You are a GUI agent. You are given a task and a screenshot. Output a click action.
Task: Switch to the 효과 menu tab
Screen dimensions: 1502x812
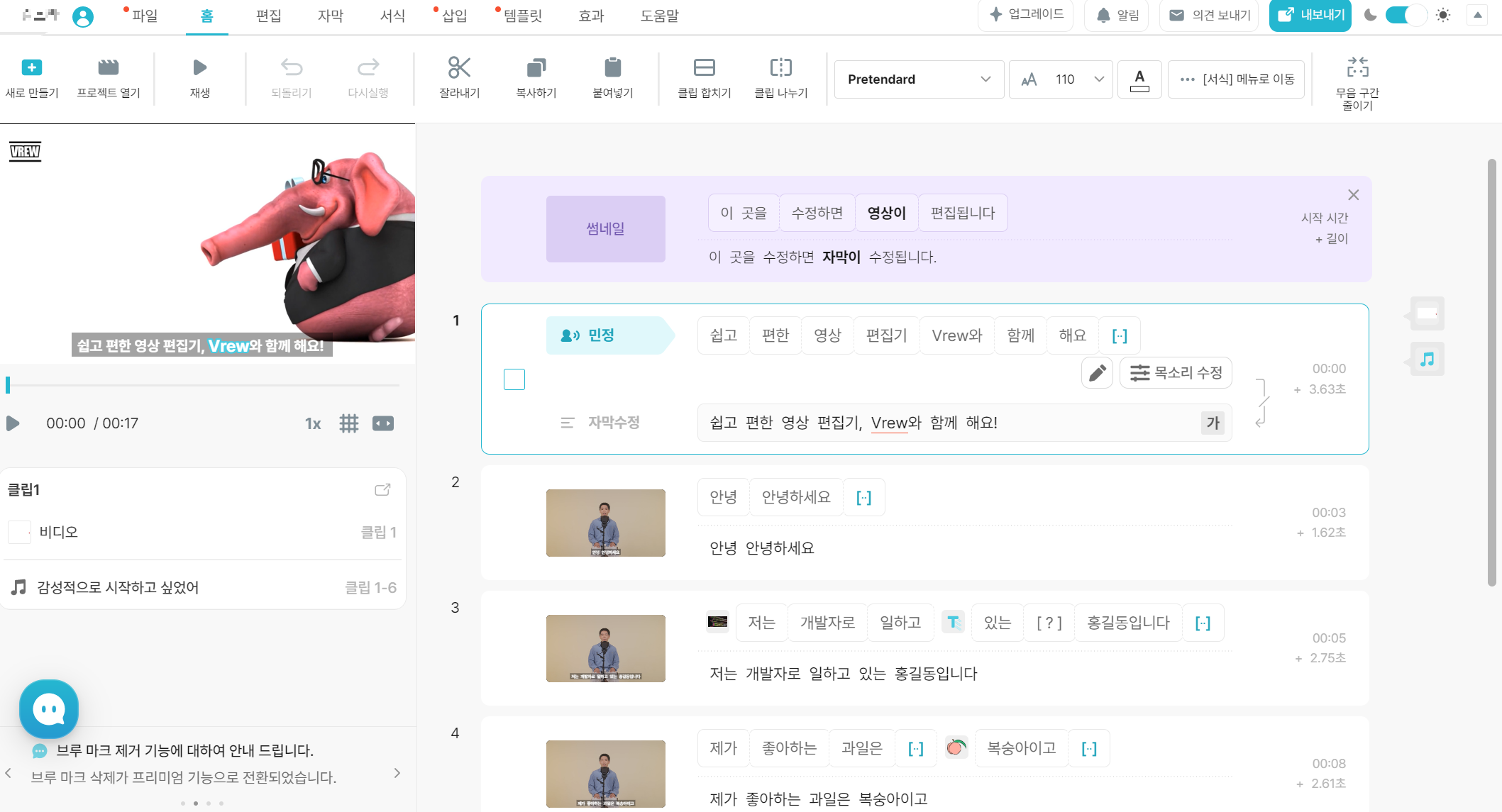point(590,16)
